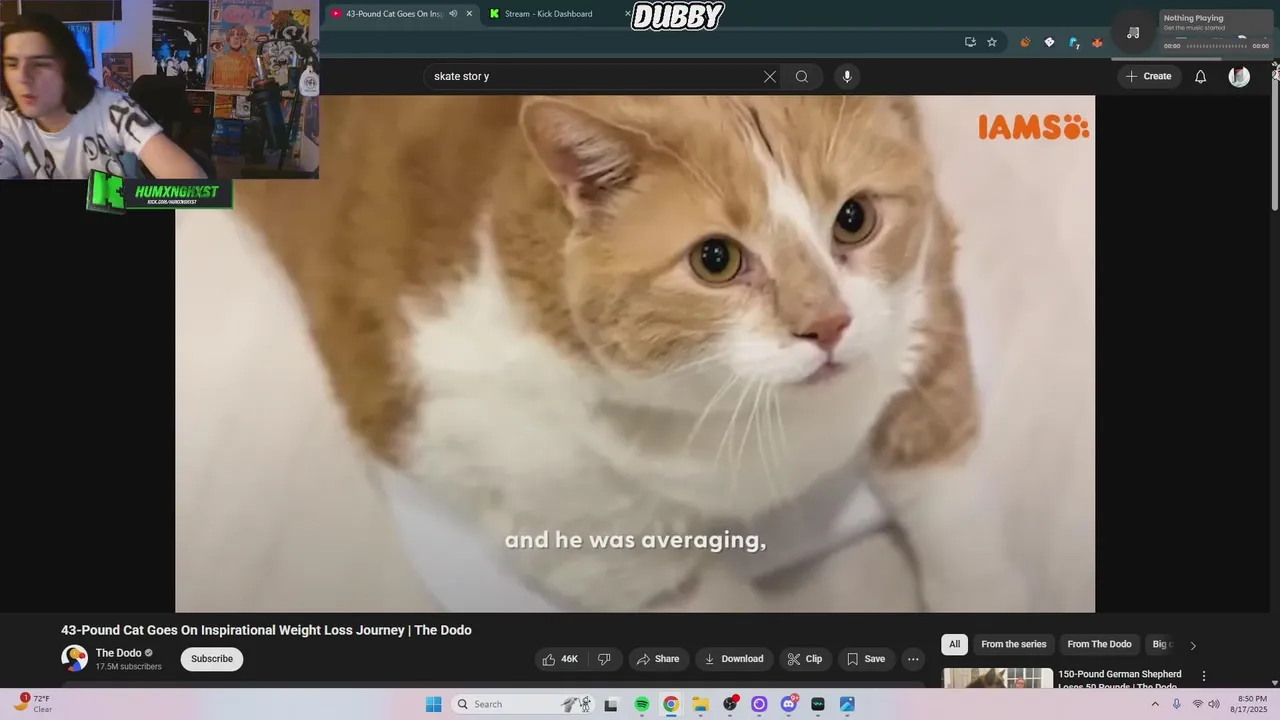Click the install app icon in address bar
Viewport: 1280px width, 720px height.
(970, 42)
